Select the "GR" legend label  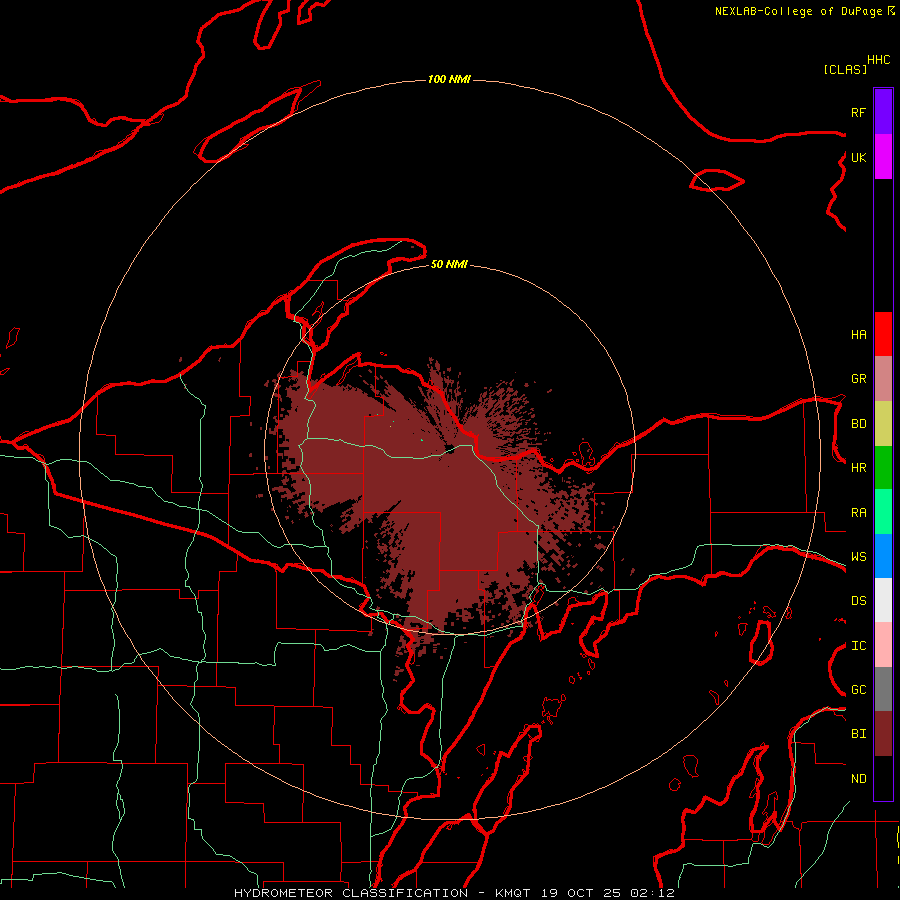tap(858, 379)
